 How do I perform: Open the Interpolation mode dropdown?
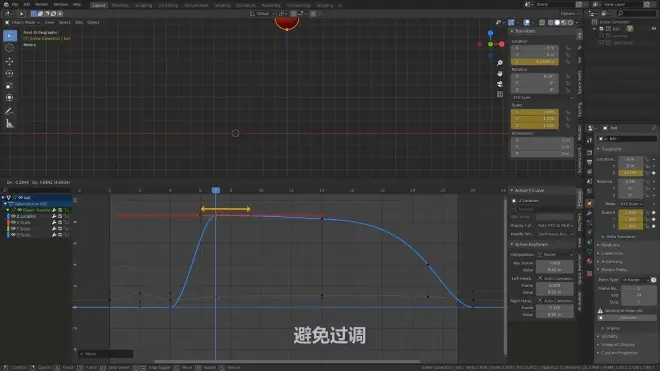555,255
